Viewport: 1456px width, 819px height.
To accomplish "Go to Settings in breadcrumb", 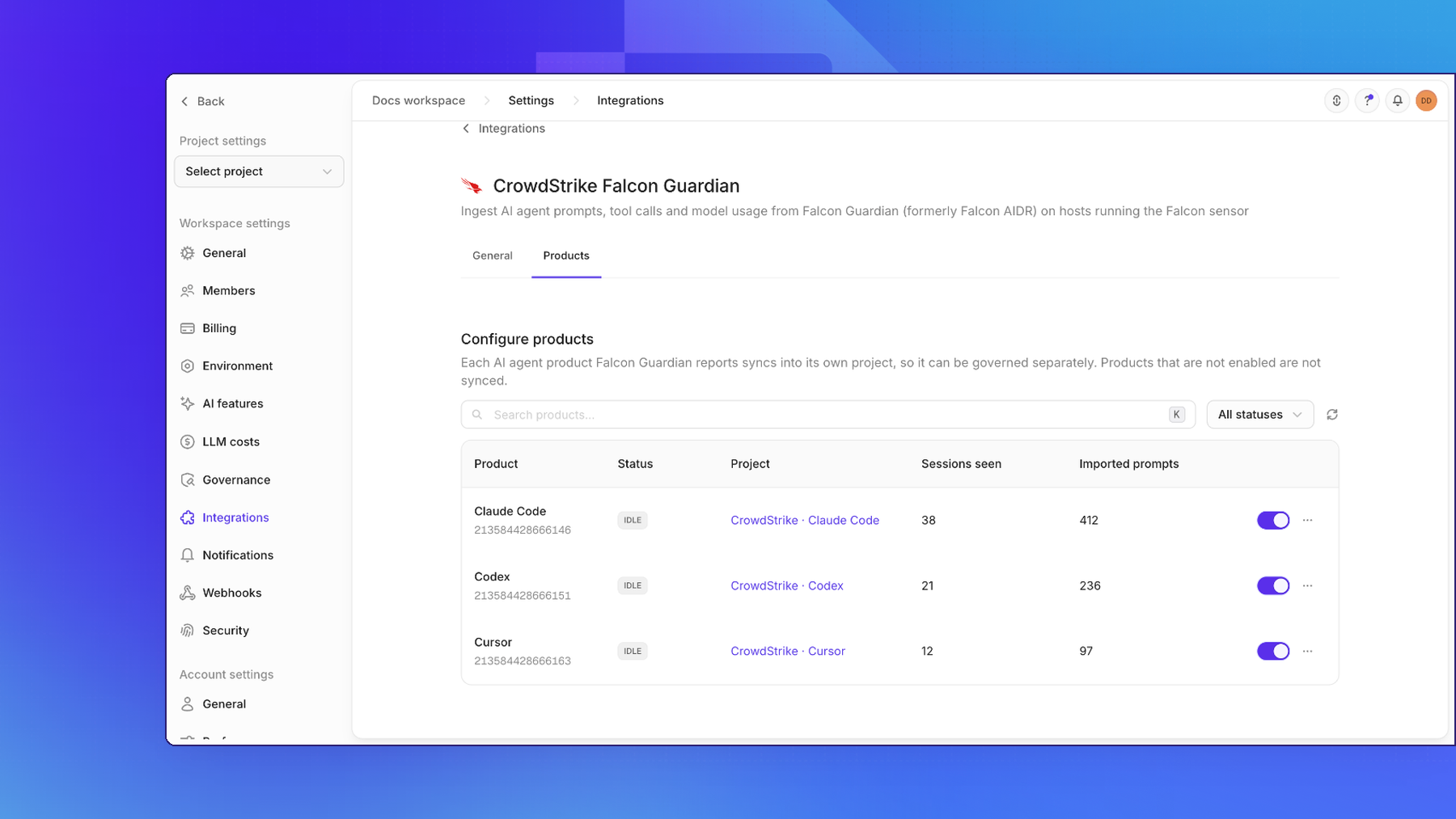I will click(531, 100).
